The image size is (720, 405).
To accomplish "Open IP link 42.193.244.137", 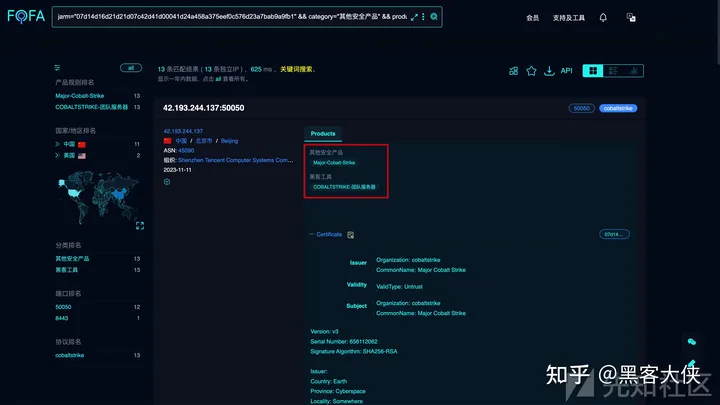I will click(x=183, y=131).
